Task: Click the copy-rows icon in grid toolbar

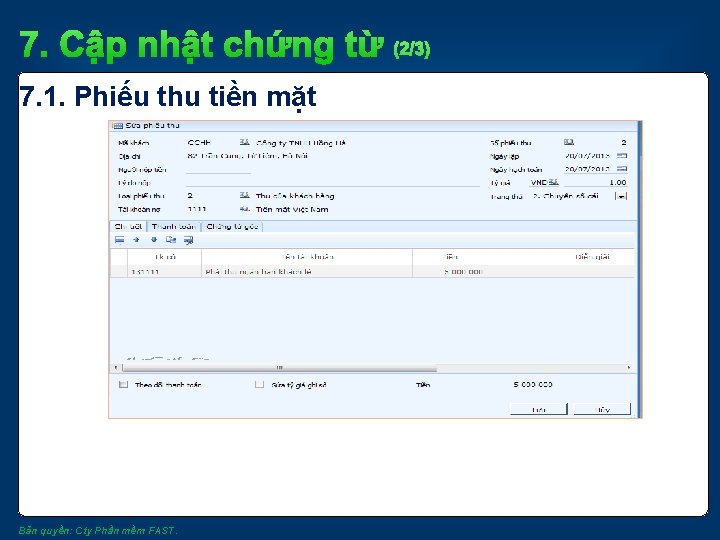Action: pos(171,240)
